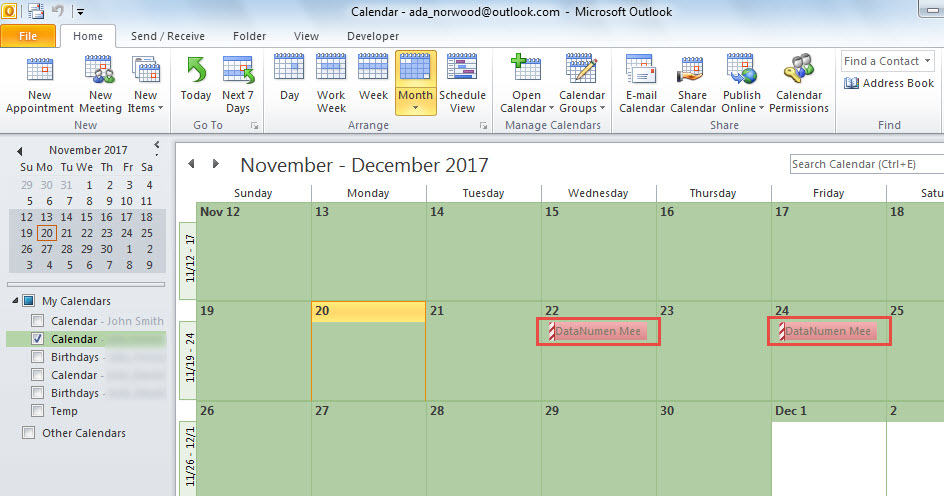The width and height of the screenshot is (944, 496).
Task: Enable the John Smith calendar checkbox
Action: point(38,321)
